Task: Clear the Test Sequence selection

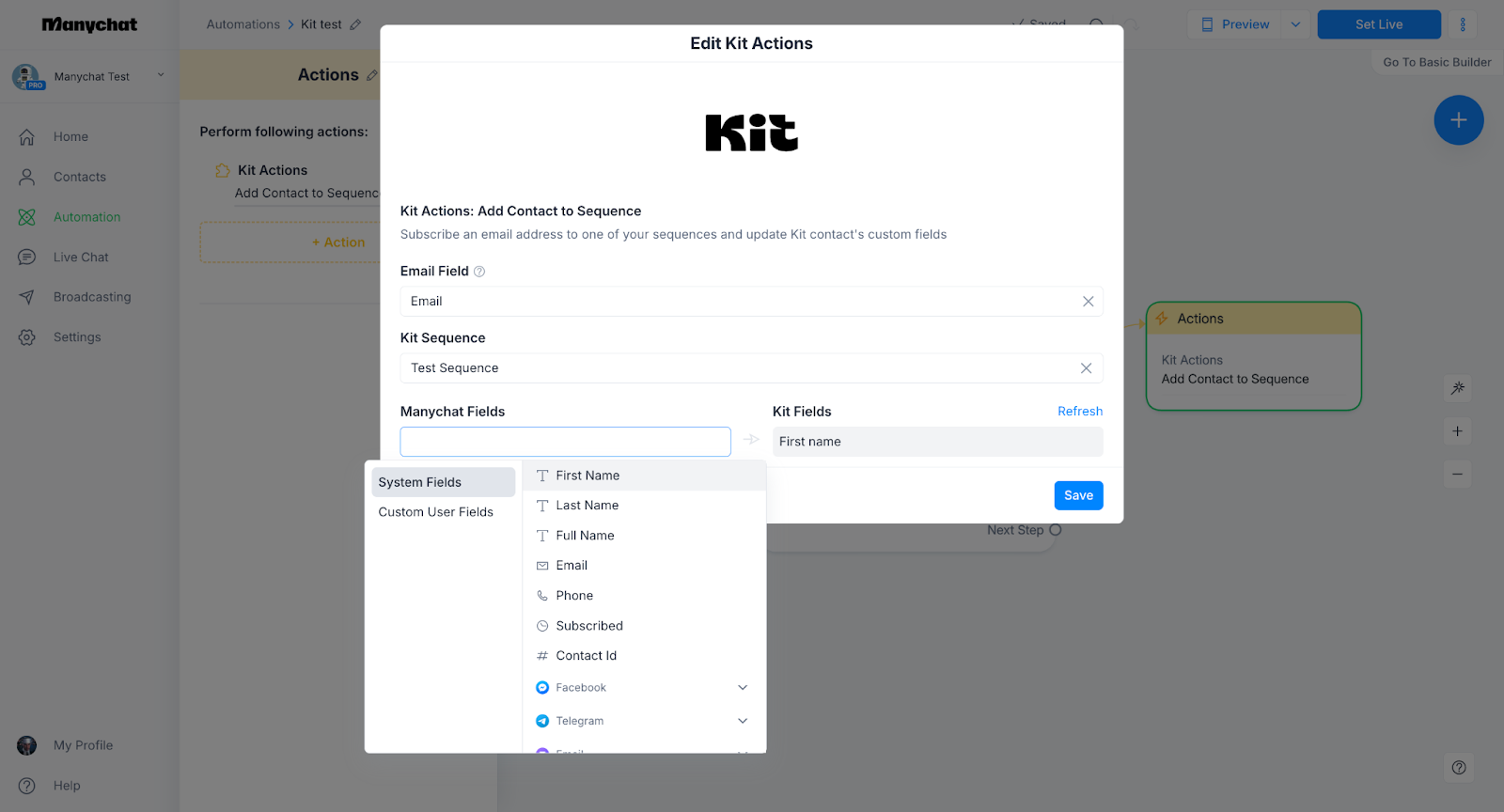Action: (x=1086, y=368)
